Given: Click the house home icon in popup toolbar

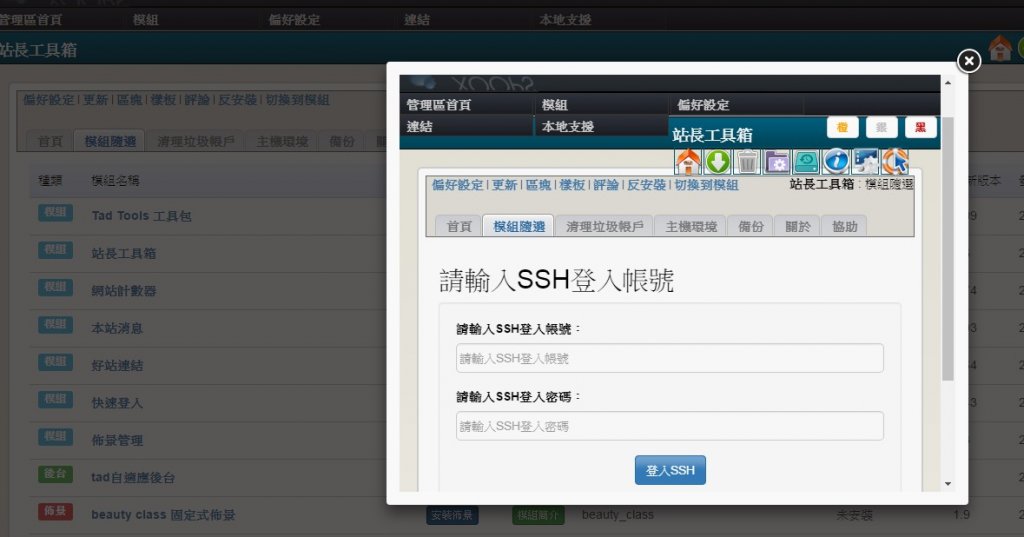Looking at the screenshot, I should pyautogui.click(x=688, y=161).
